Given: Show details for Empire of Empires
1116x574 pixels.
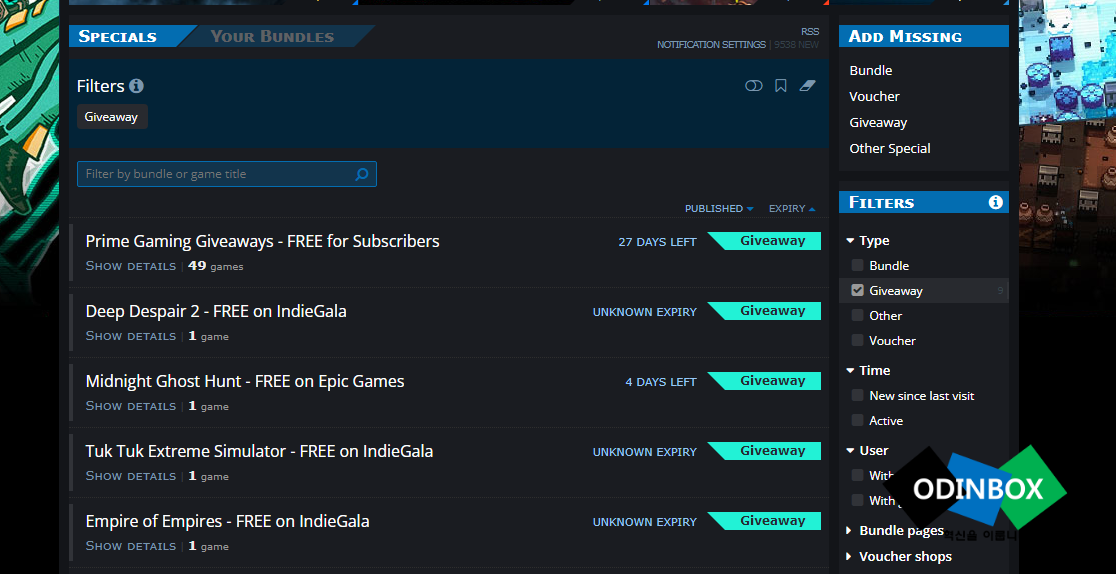Looking at the screenshot, I should click(130, 546).
